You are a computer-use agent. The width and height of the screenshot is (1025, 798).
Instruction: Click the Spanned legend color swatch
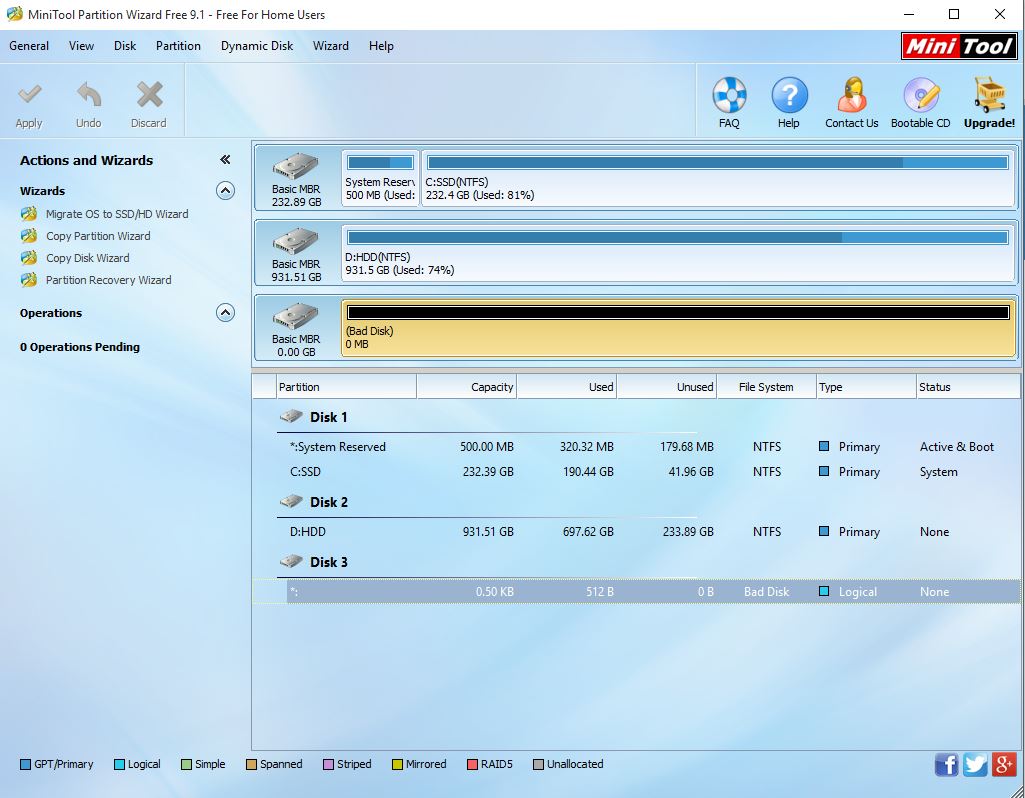(x=251, y=765)
